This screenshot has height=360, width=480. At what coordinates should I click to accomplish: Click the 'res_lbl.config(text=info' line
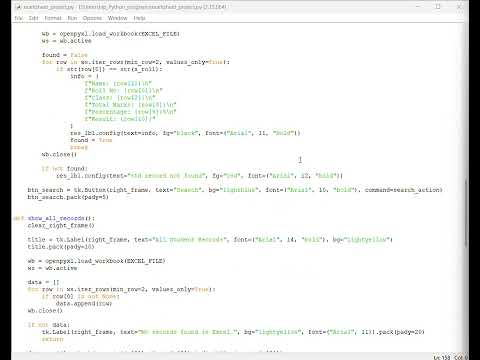coord(185,133)
